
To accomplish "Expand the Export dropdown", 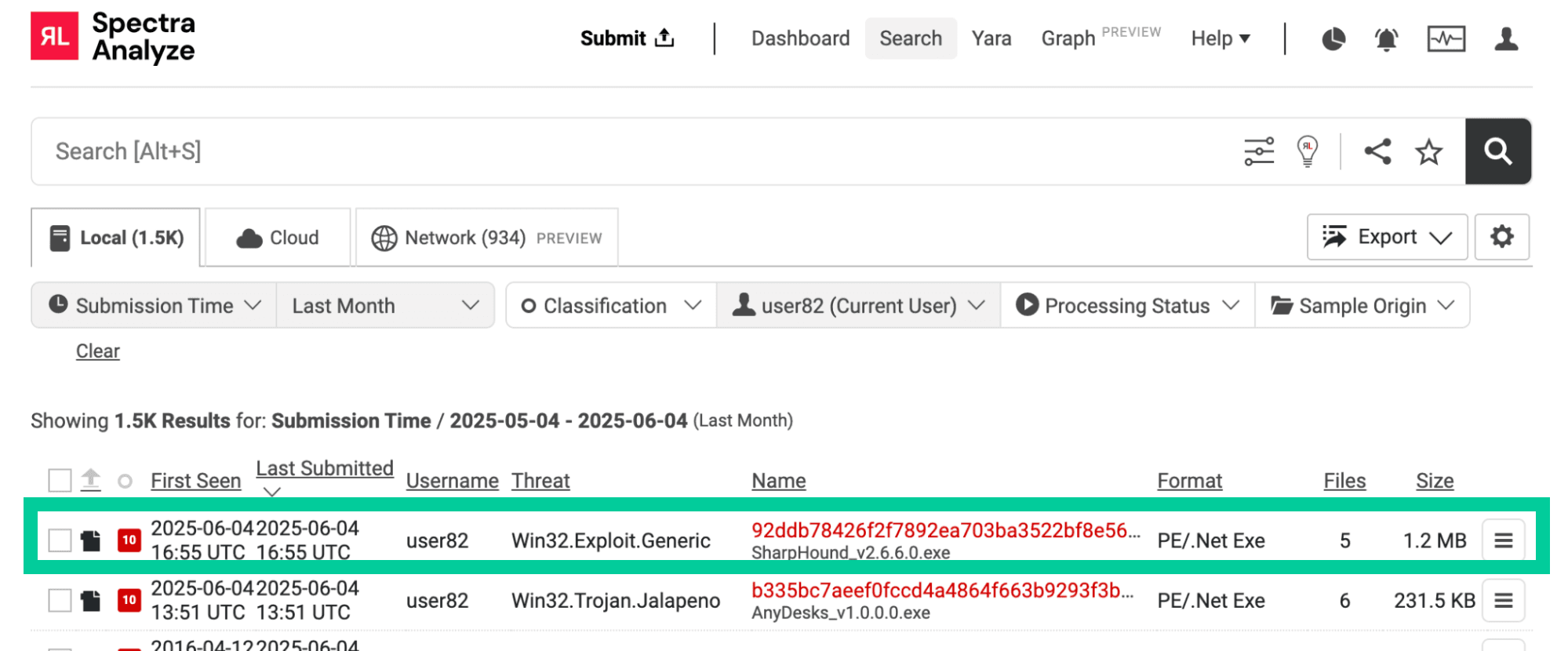I will coord(1387,237).
